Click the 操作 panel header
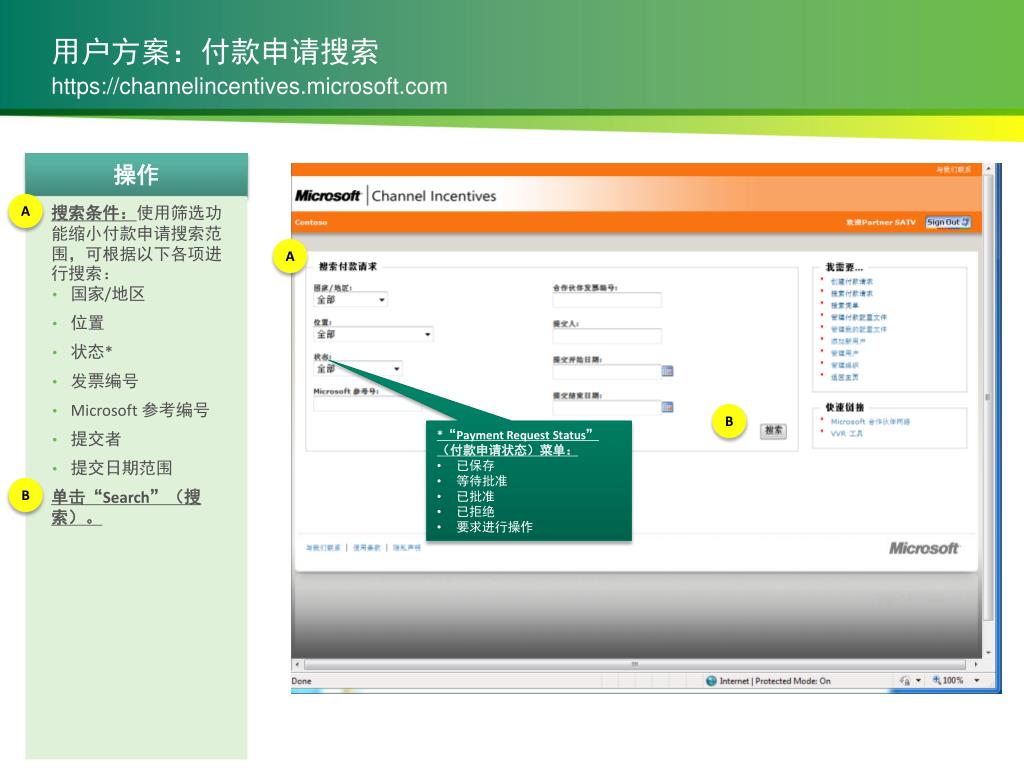 pyautogui.click(x=136, y=174)
